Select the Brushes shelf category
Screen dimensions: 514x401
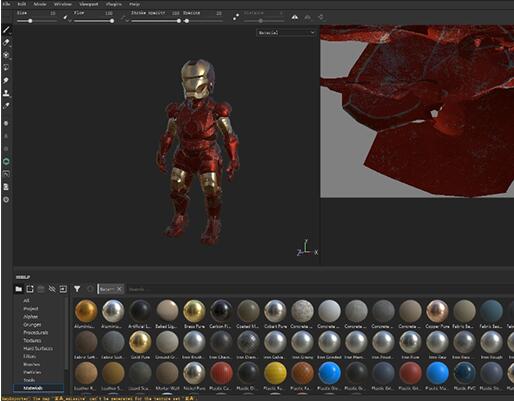pyautogui.click(x=31, y=364)
